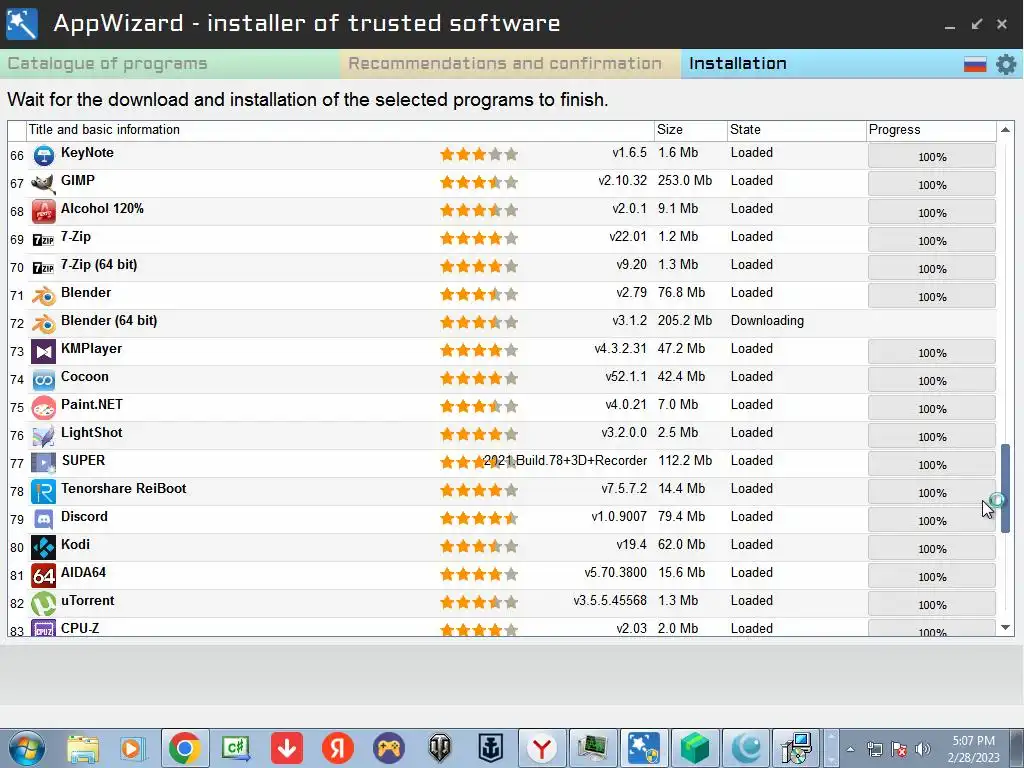1024x768 pixels.
Task: Click the Discord 100% progress bar
Action: [x=932, y=520]
